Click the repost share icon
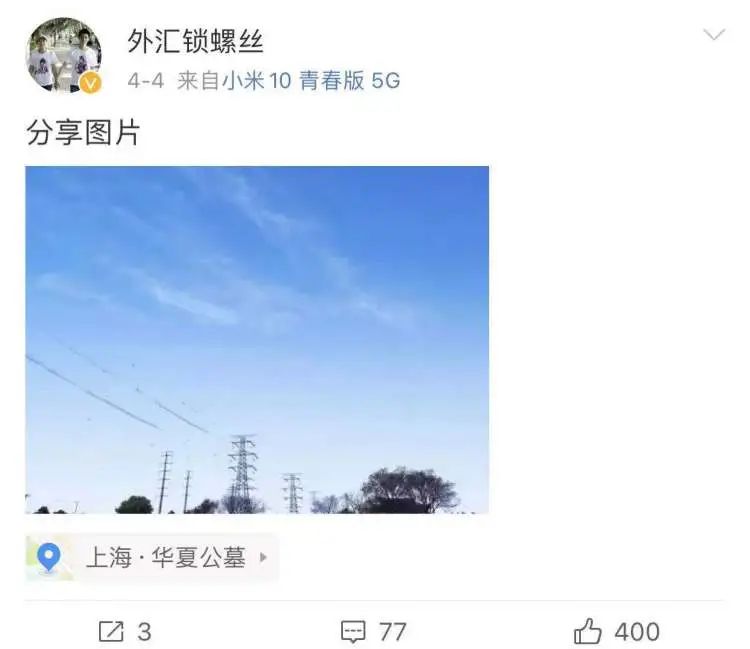This screenshot has height=649, width=750. point(111,631)
